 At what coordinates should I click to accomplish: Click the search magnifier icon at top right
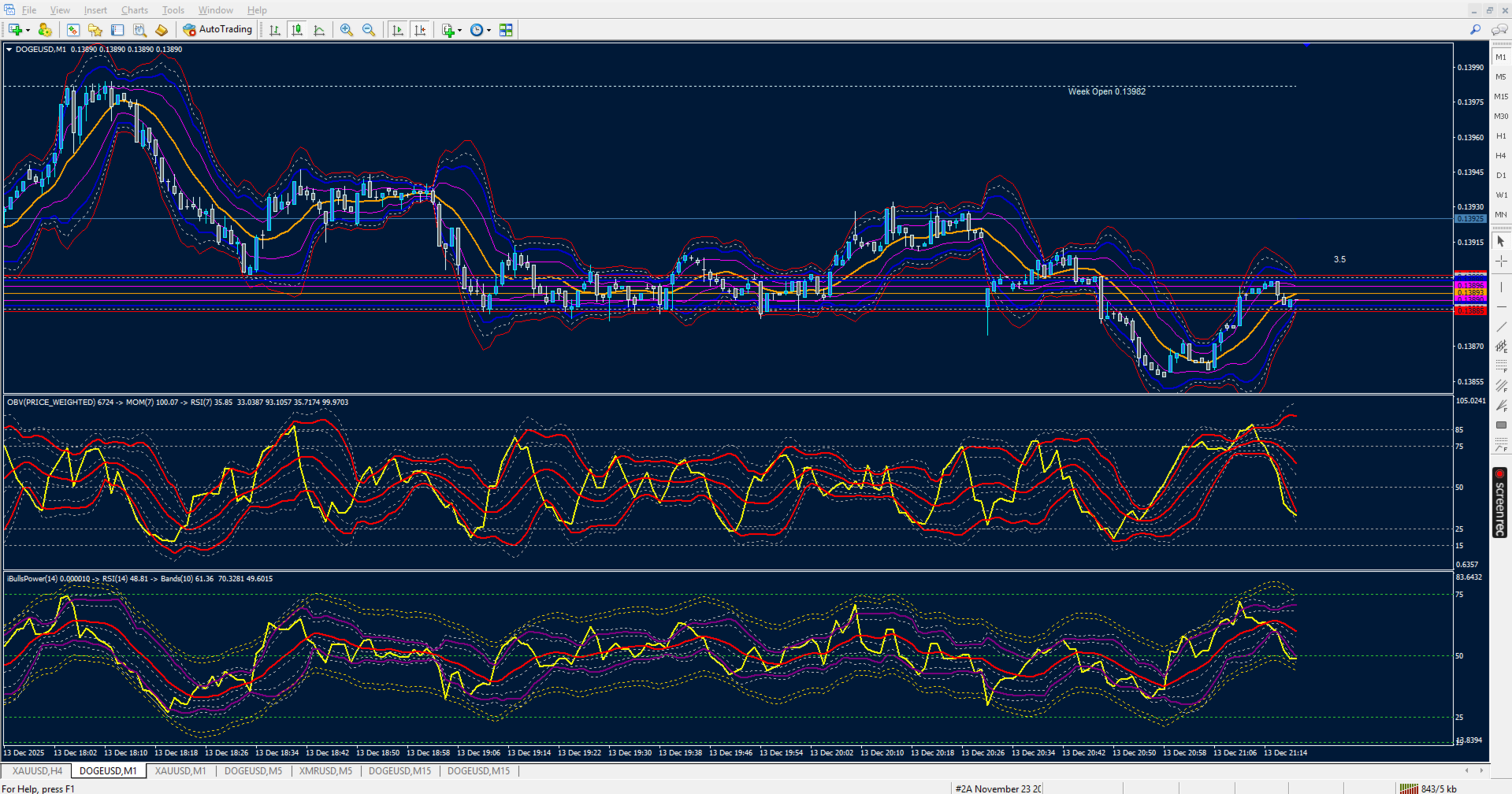click(1475, 30)
